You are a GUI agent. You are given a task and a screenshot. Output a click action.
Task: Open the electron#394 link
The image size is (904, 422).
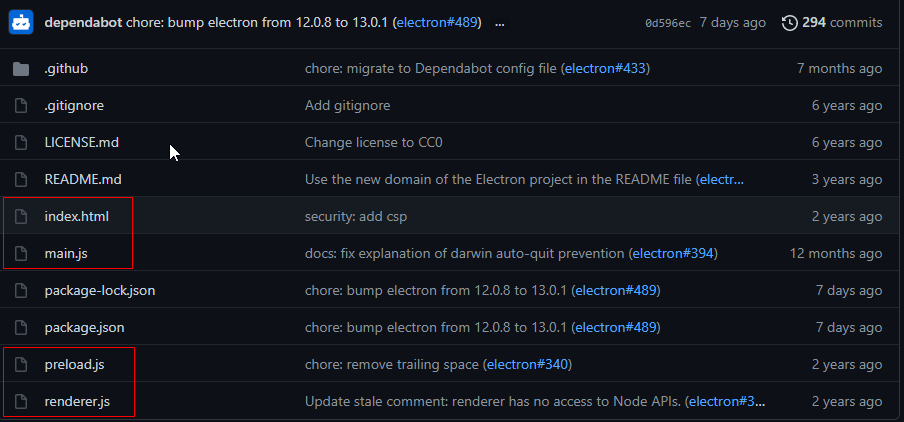coord(673,253)
